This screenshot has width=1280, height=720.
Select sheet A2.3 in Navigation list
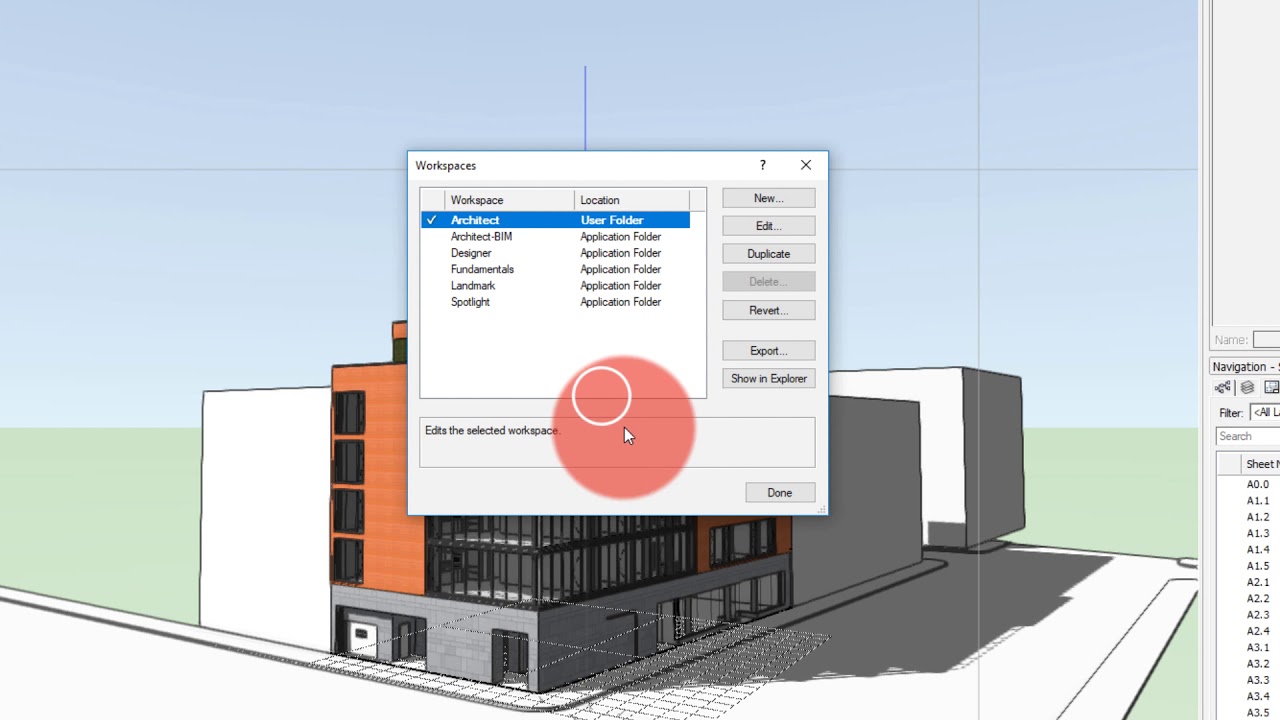[x=1257, y=615]
